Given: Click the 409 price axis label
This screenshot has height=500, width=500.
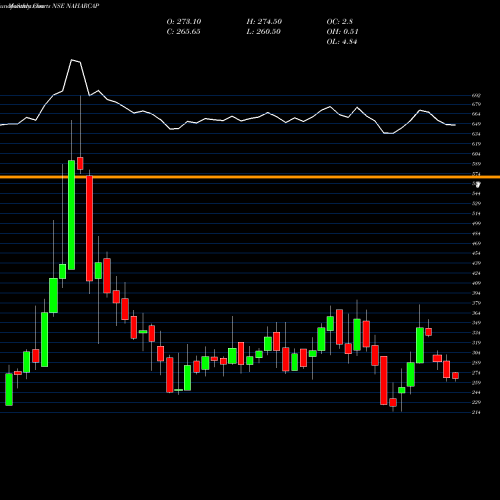Looking at the screenshot, I should [x=476, y=283].
